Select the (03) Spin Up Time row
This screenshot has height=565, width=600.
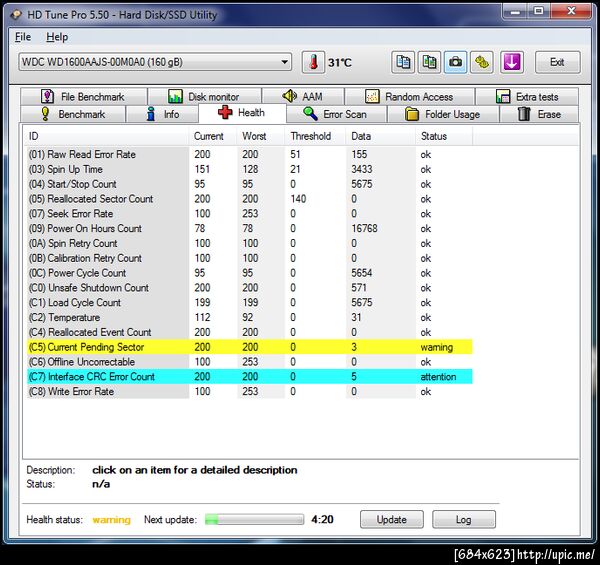pos(249,169)
